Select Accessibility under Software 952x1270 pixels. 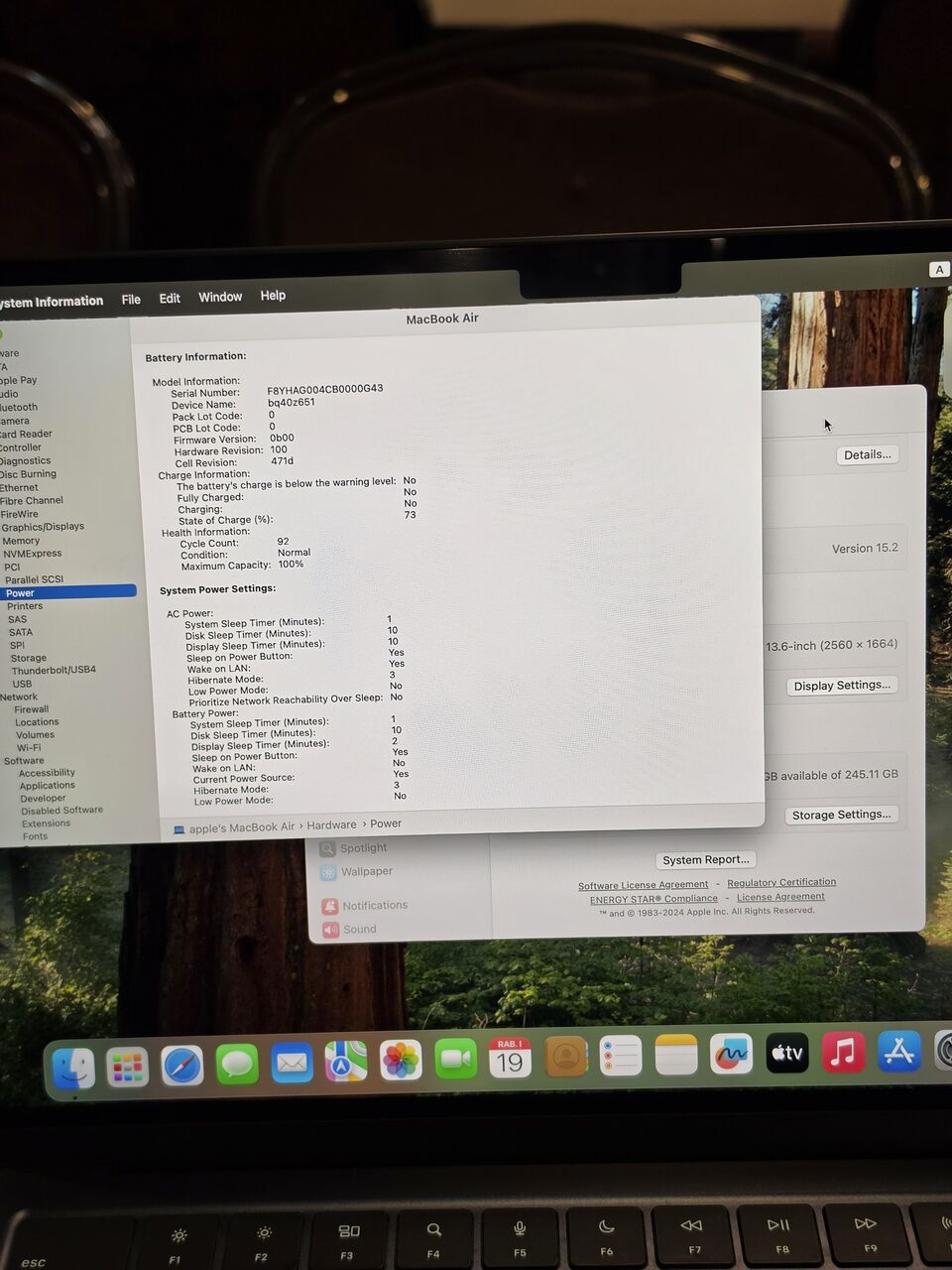click(47, 773)
